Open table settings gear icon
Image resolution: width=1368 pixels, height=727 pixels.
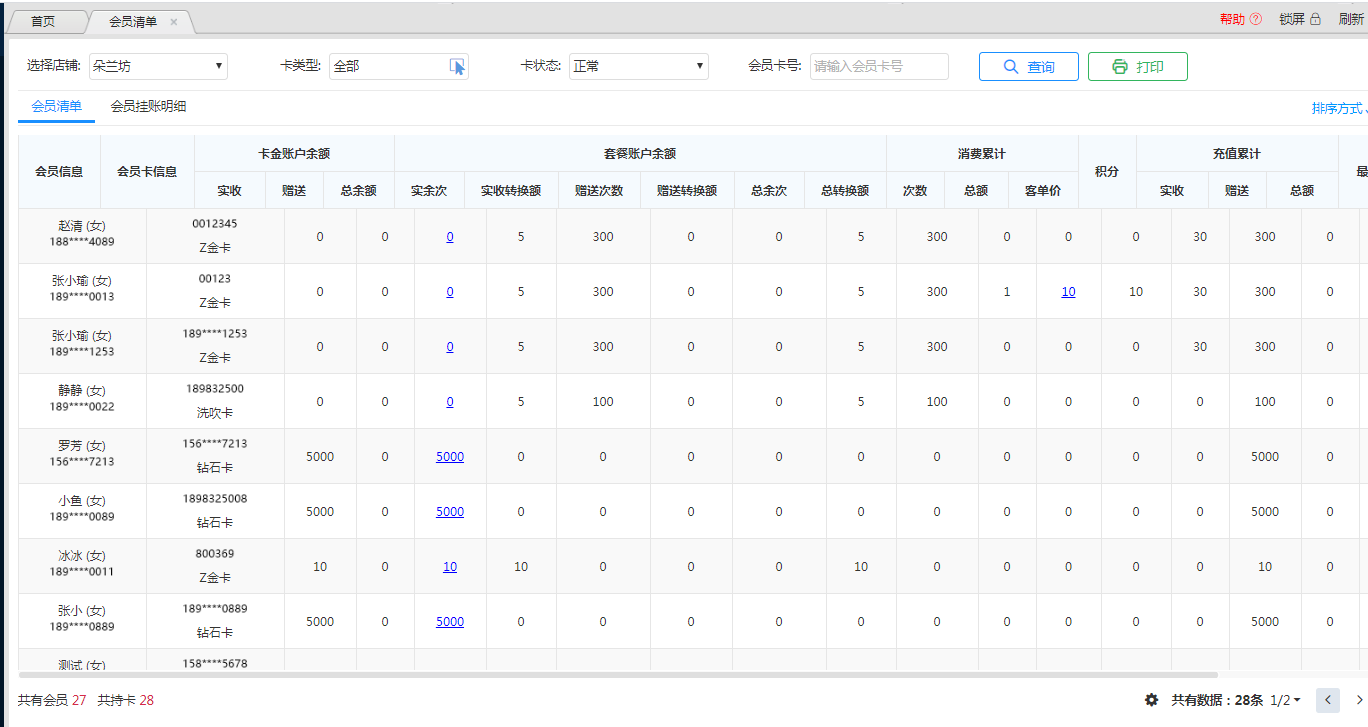1151,700
